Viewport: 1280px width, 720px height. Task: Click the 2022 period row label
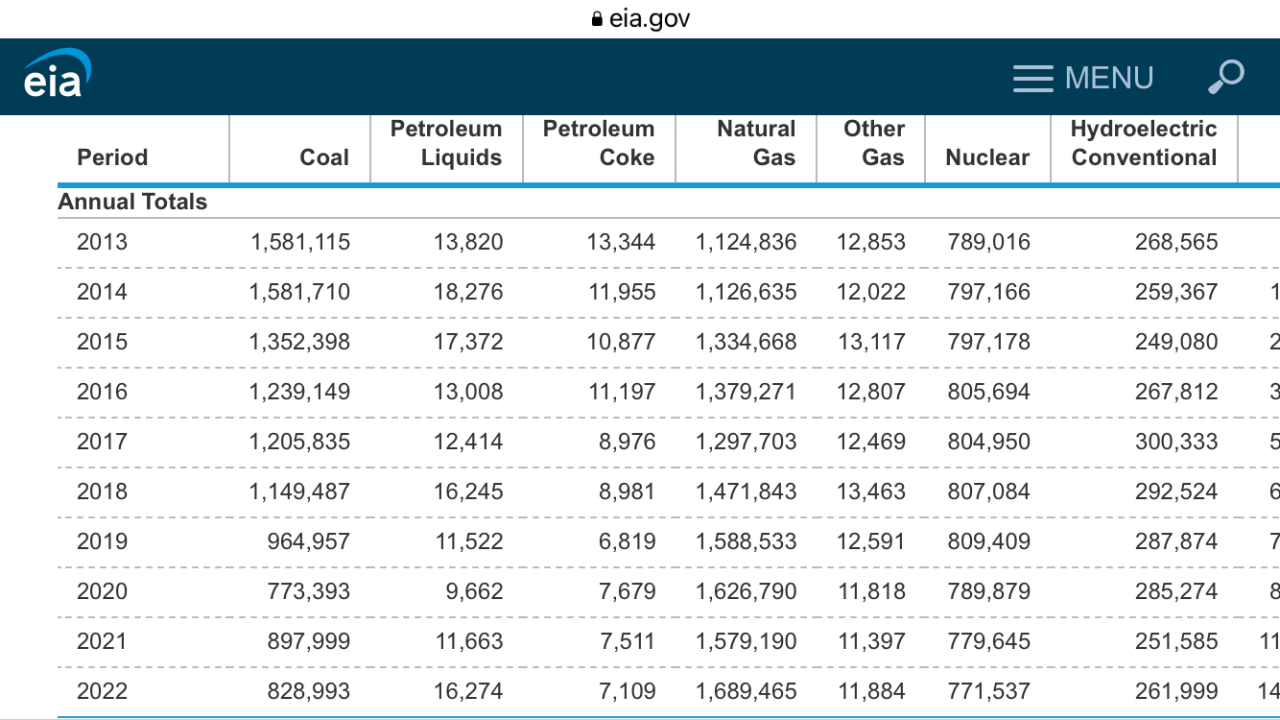[x=102, y=691]
